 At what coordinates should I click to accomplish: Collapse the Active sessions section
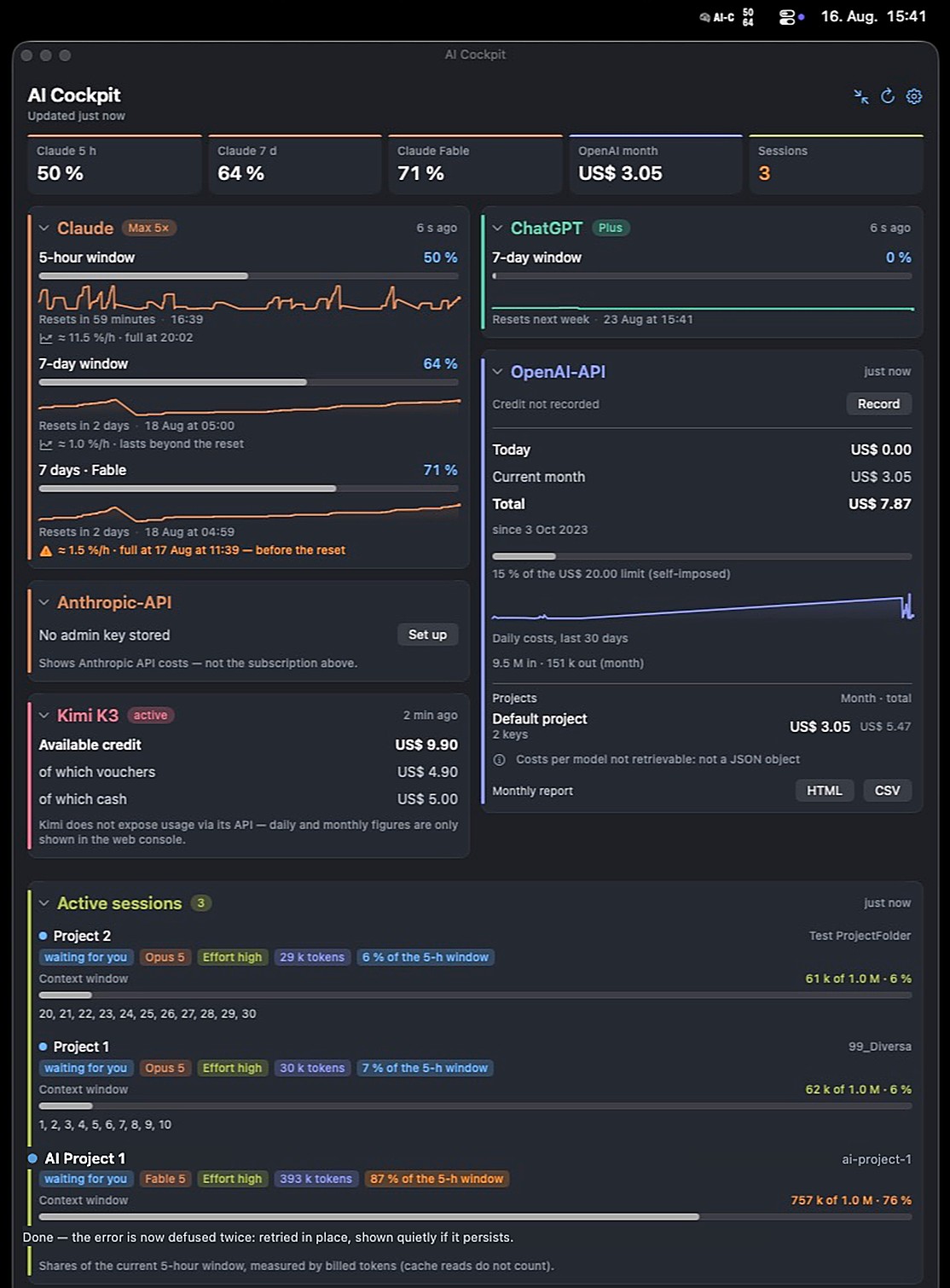44,903
